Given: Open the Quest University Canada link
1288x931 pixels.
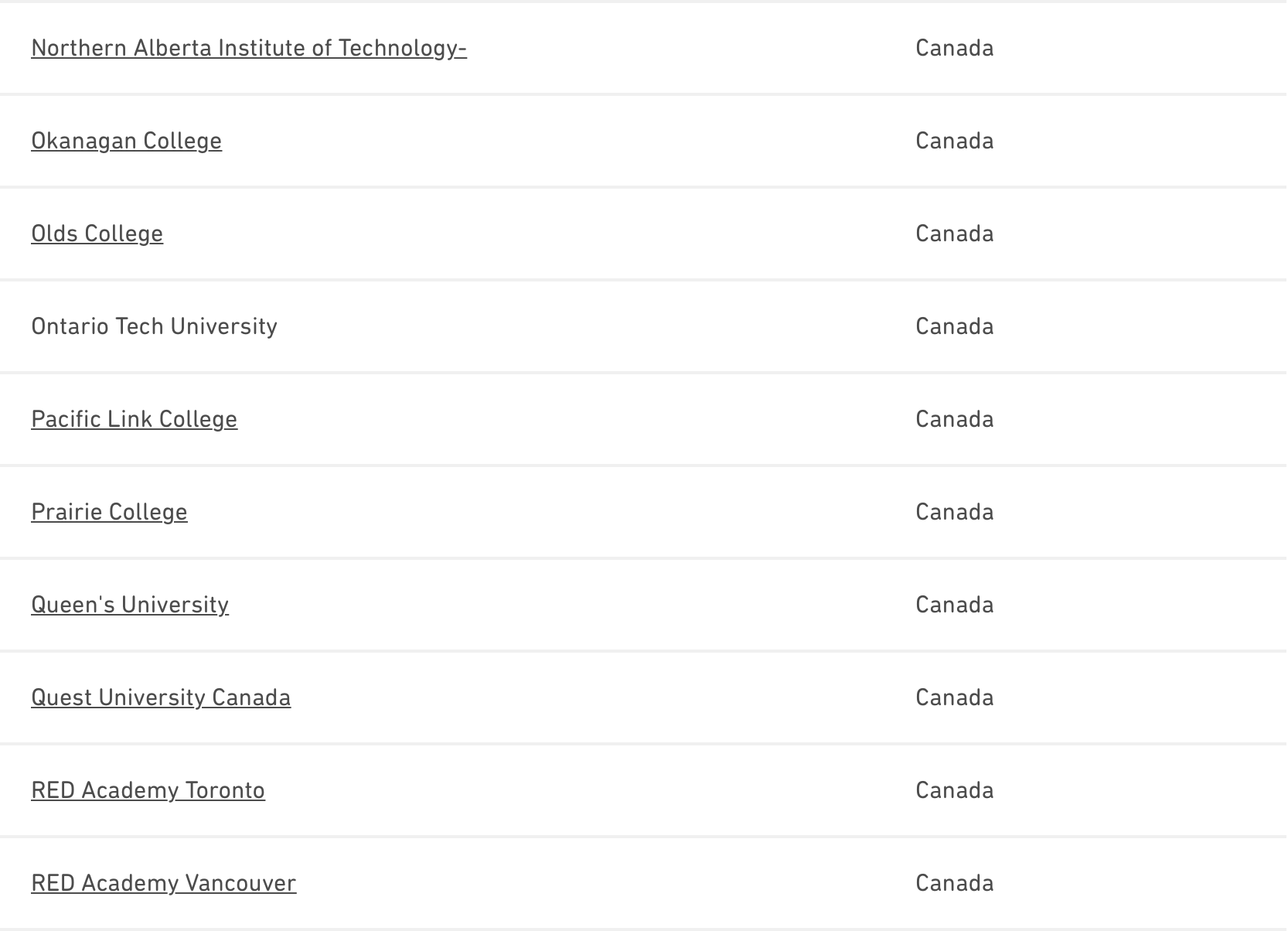Looking at the screenshot, I should coord(161,697).
